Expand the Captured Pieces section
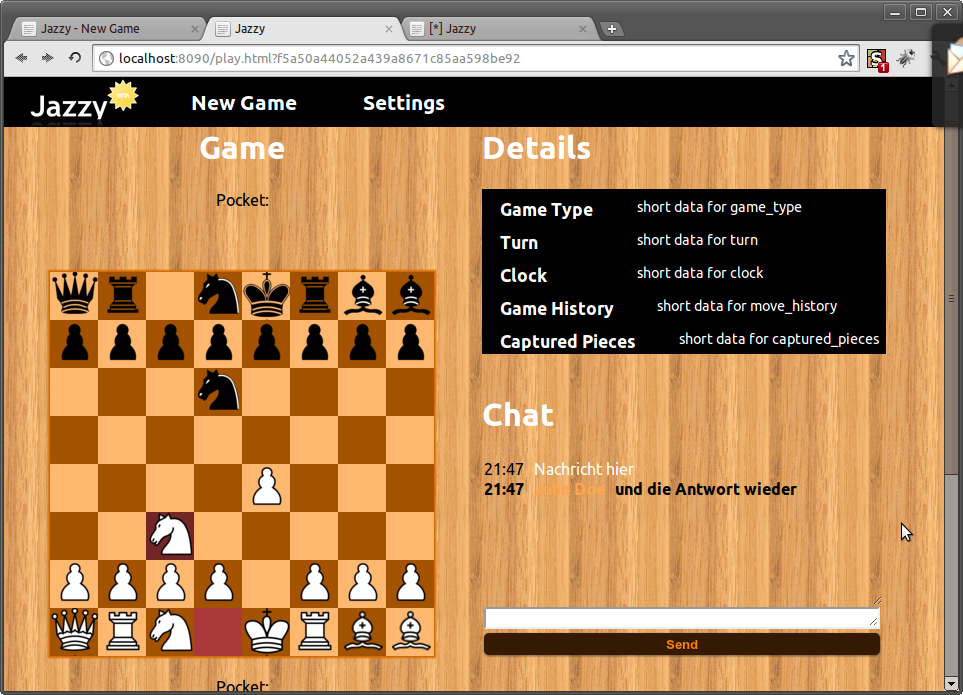 [x=567, y=342]
